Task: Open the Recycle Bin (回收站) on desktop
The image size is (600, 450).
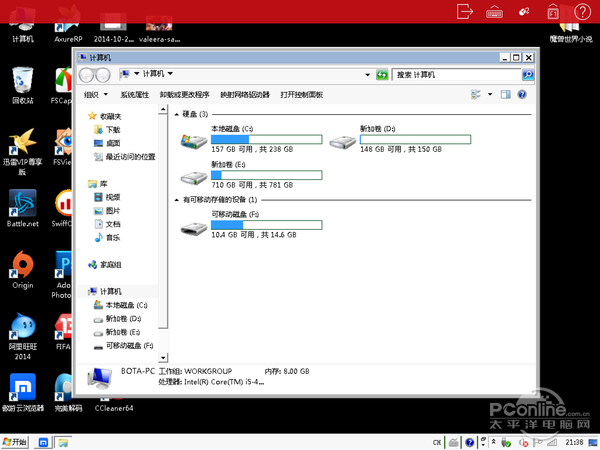Action: click(x=22, y=82)
